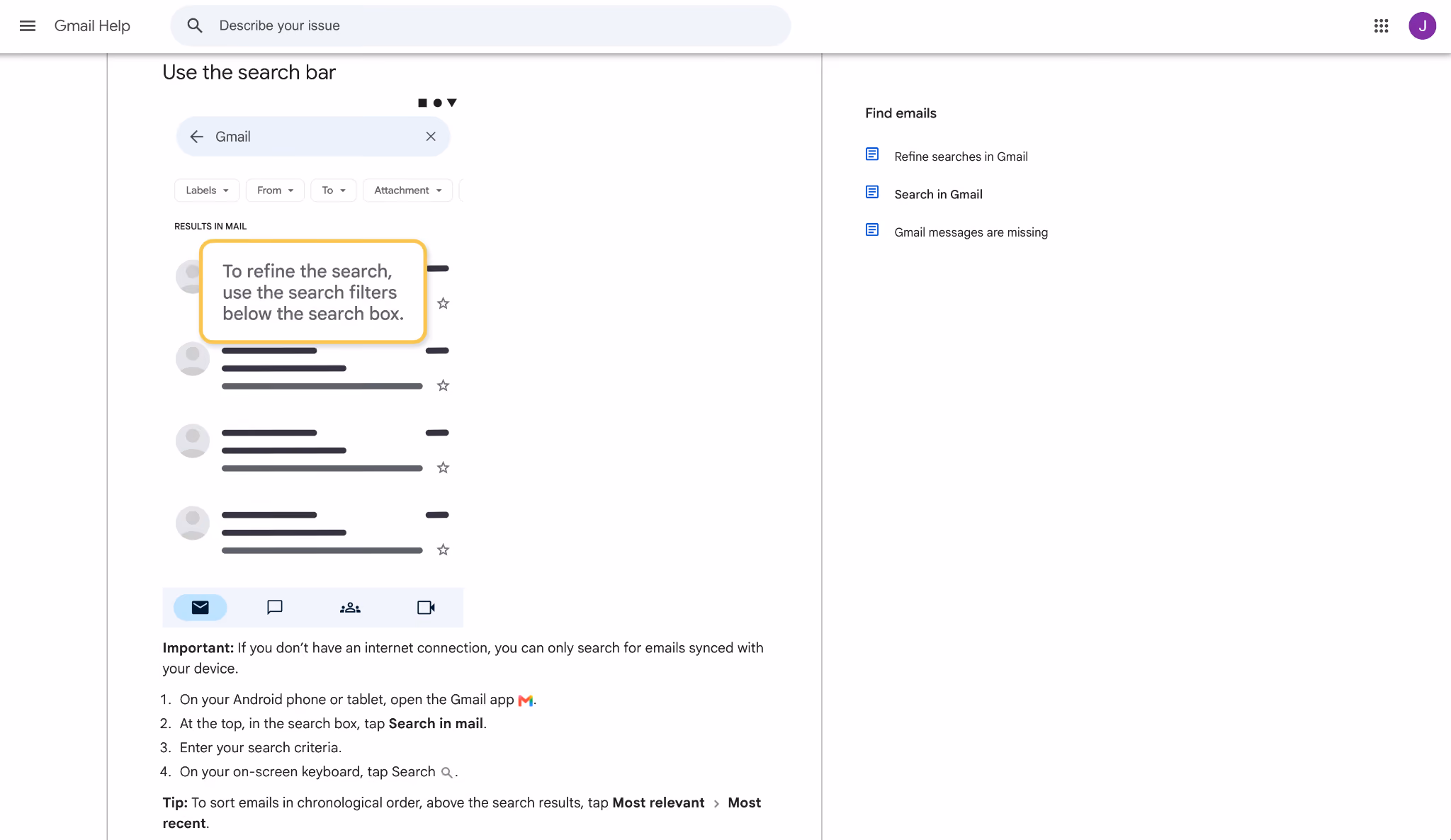Click the bold 'Most relevant' text
Image resolution: width=1451 pixels, height=840 pixels.
click(658, 803)
